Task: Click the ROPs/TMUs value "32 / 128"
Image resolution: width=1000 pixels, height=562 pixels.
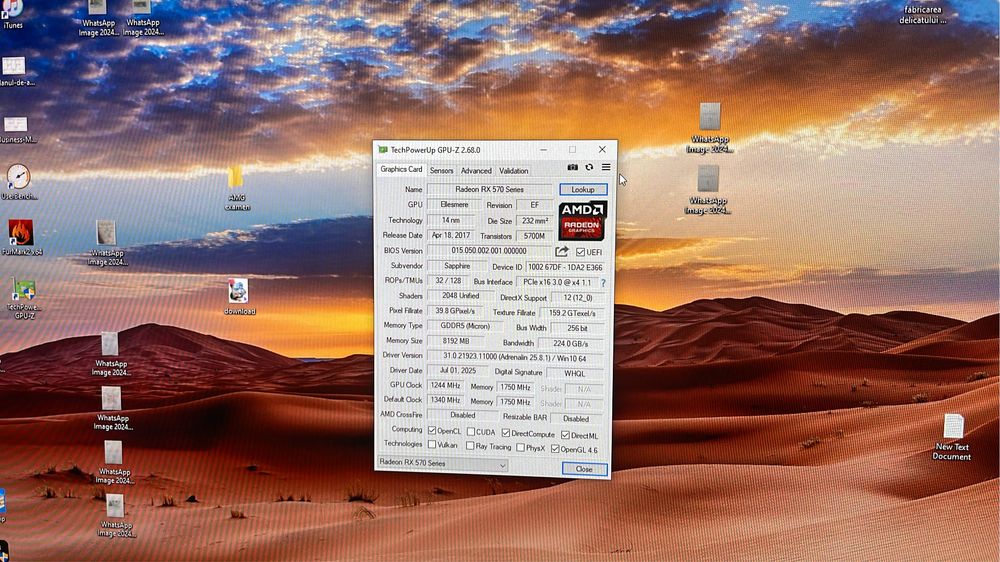Action: click(448, 281)
